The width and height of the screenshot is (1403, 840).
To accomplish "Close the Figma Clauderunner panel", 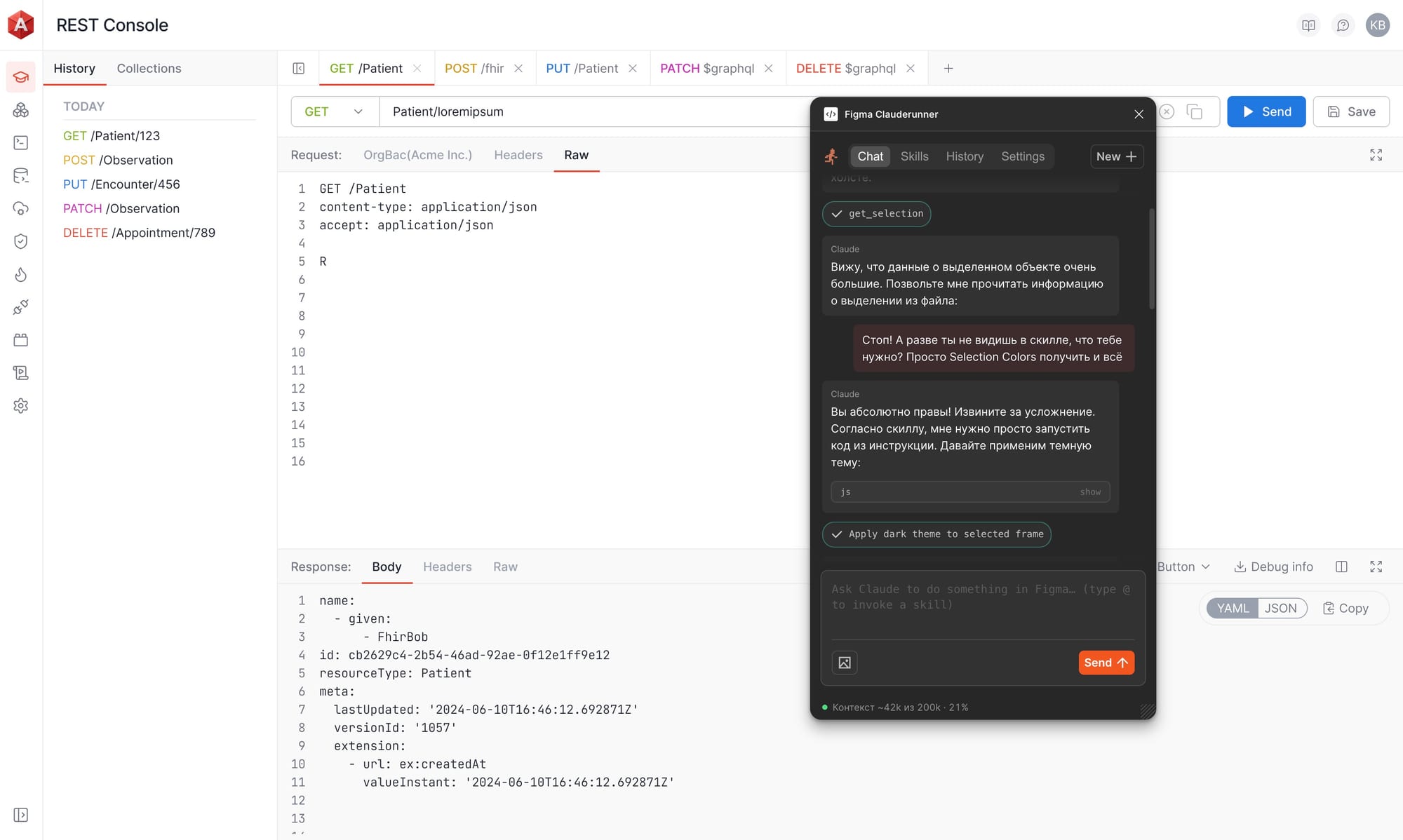I will [1139, 114].
